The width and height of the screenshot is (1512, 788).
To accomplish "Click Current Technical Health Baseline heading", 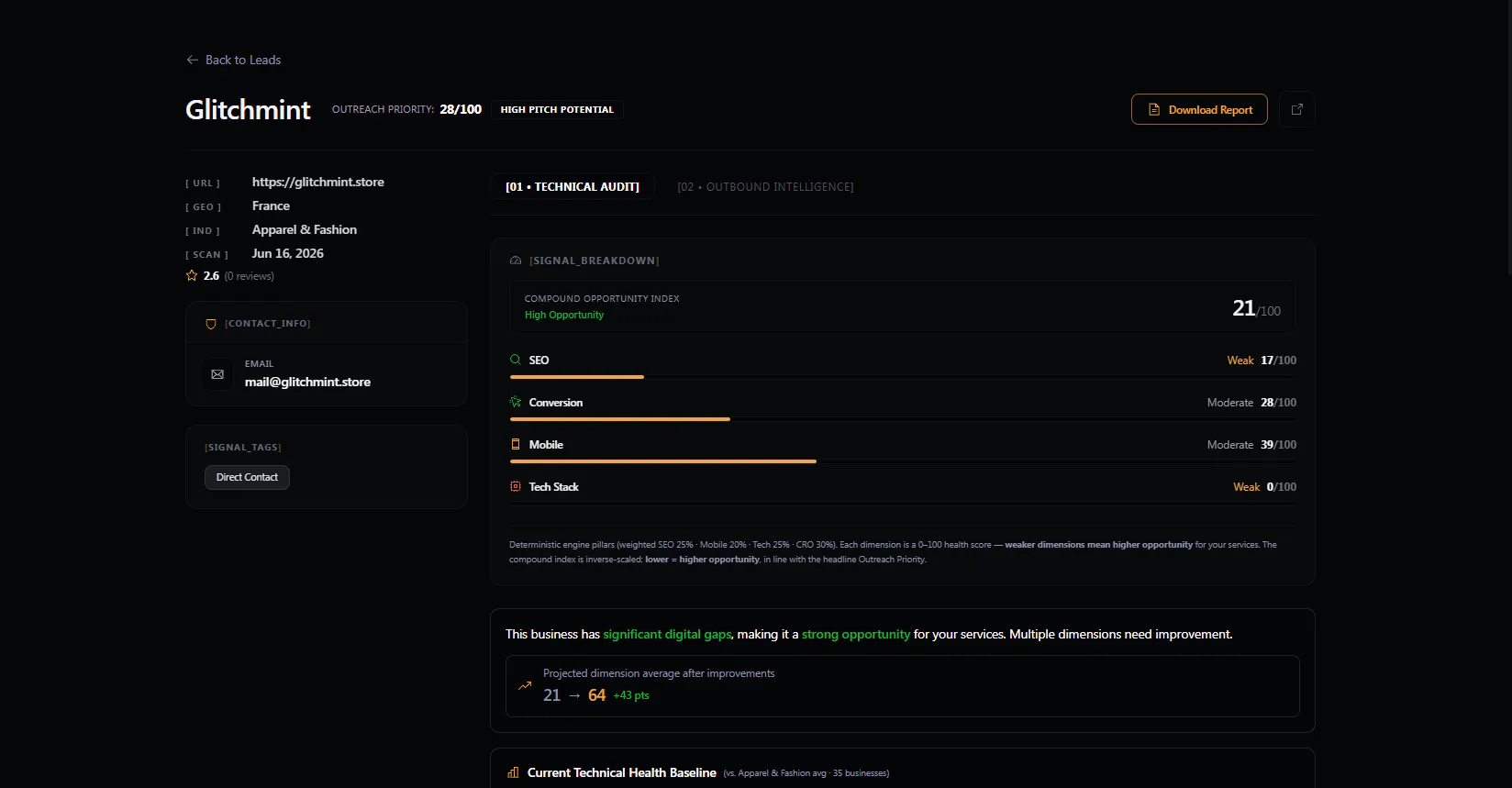I will coord(621,772).
